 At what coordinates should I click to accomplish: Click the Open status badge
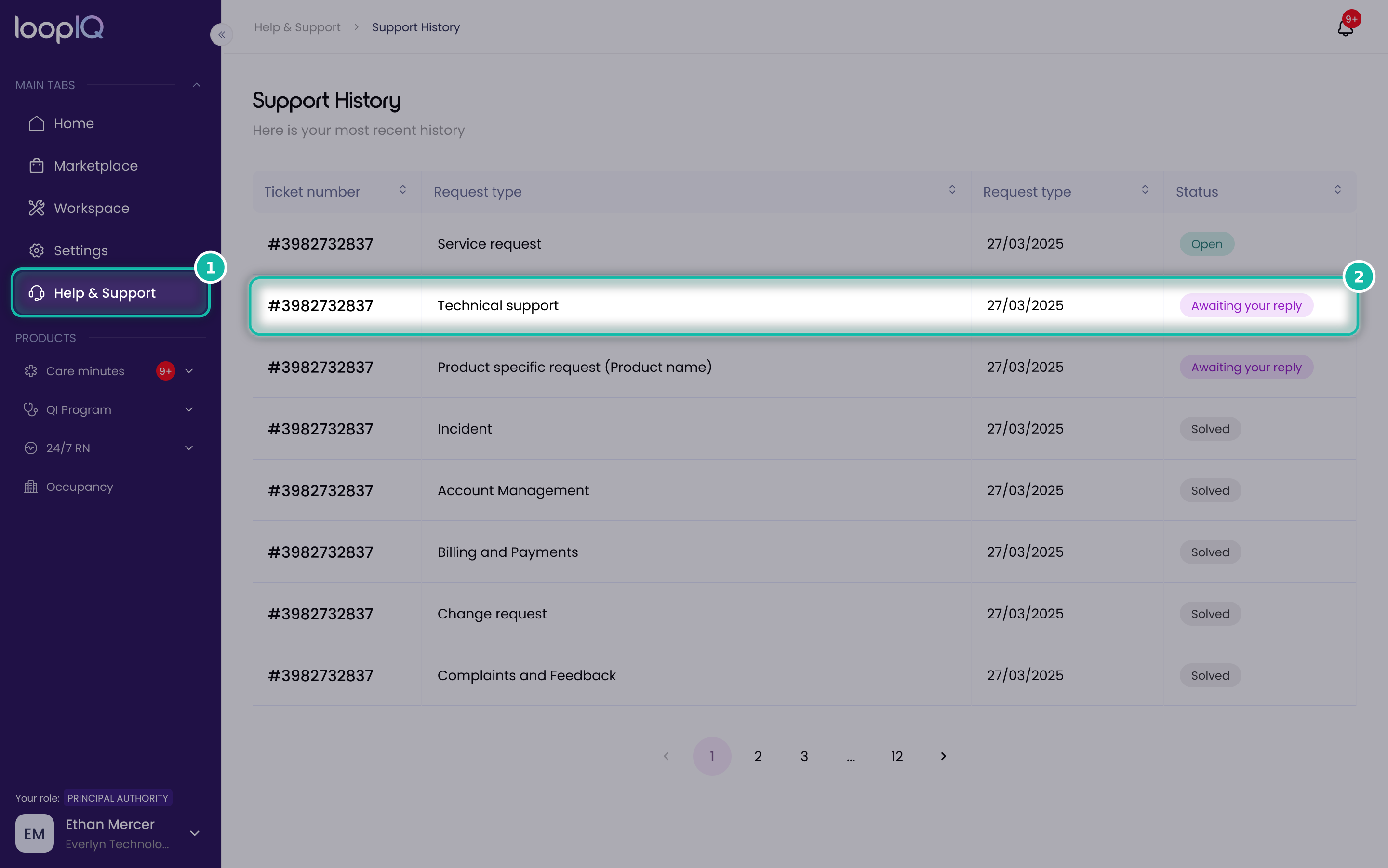coord(1206,244)
